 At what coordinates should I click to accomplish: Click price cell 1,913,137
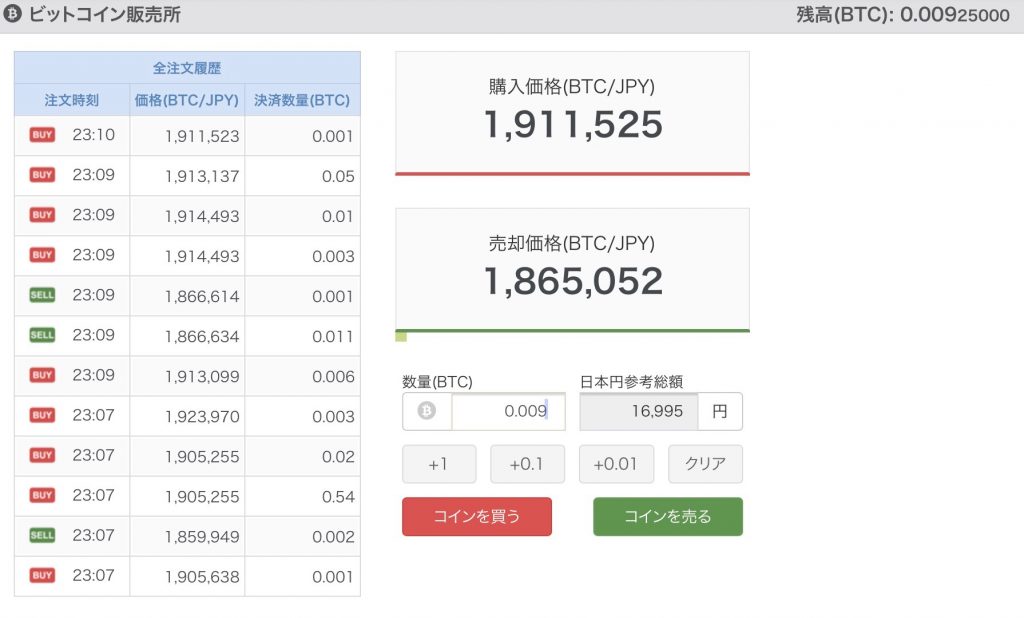pos(187,176)
